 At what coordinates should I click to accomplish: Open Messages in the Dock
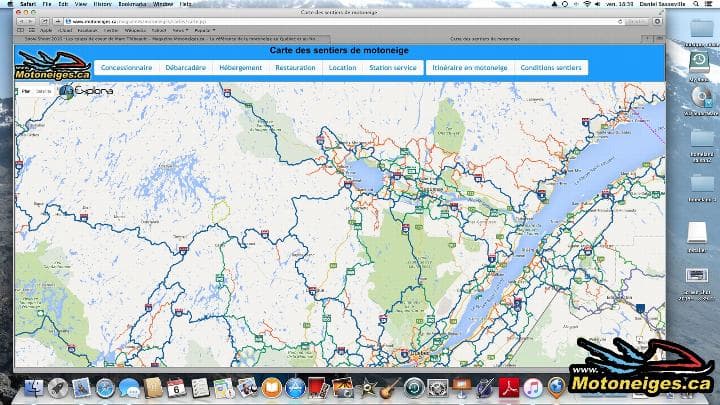pos(129,388)
